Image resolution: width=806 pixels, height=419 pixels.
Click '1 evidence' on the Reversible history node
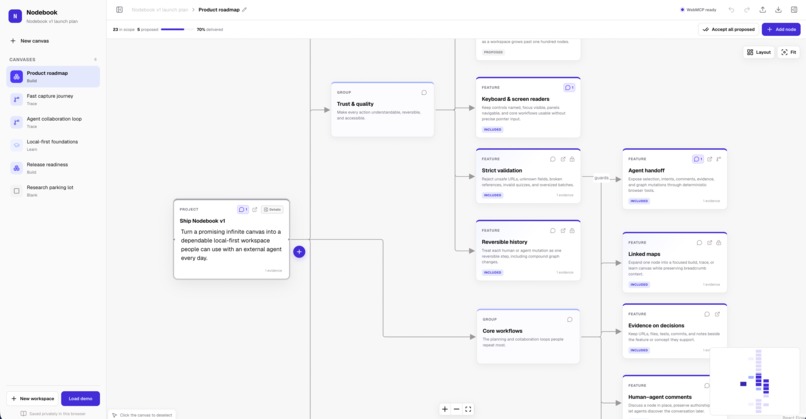564,272
